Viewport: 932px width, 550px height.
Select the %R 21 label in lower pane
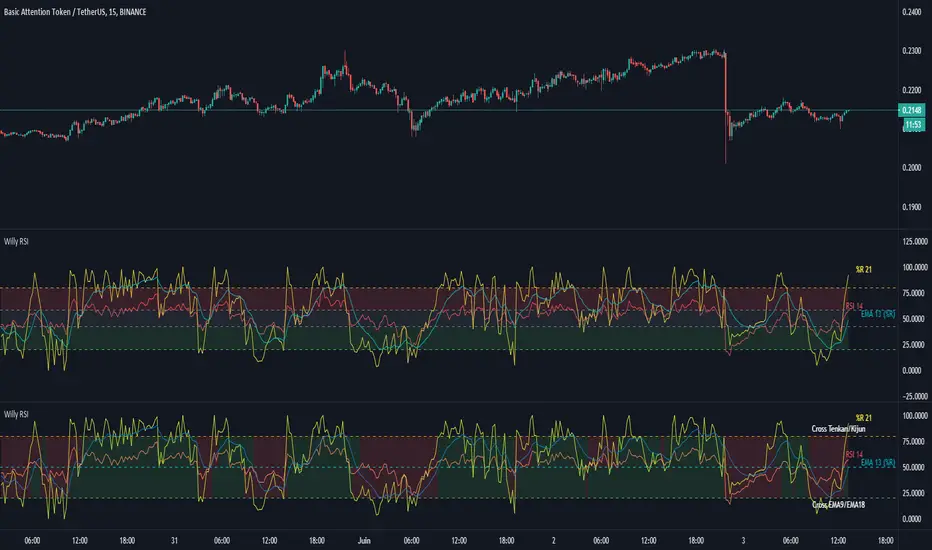pyautogui.click(x=864, y=418)
